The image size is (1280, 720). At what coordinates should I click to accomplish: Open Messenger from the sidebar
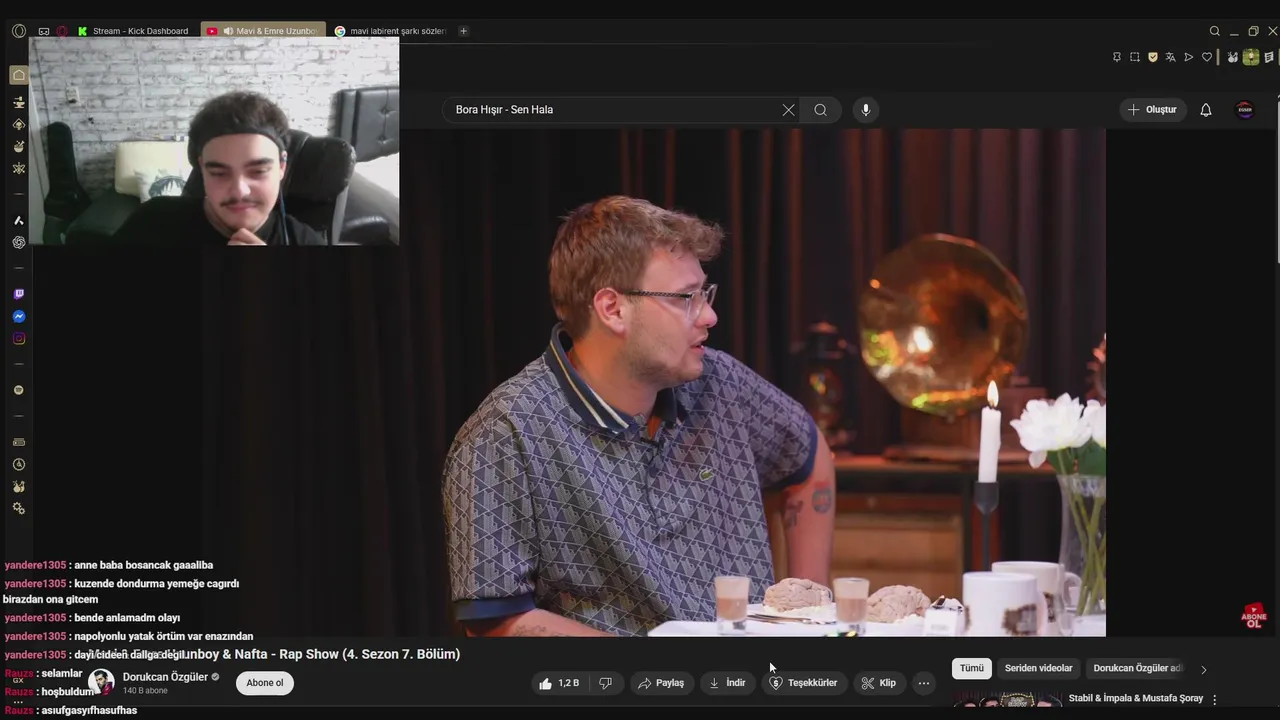click(x=19, y=316)
